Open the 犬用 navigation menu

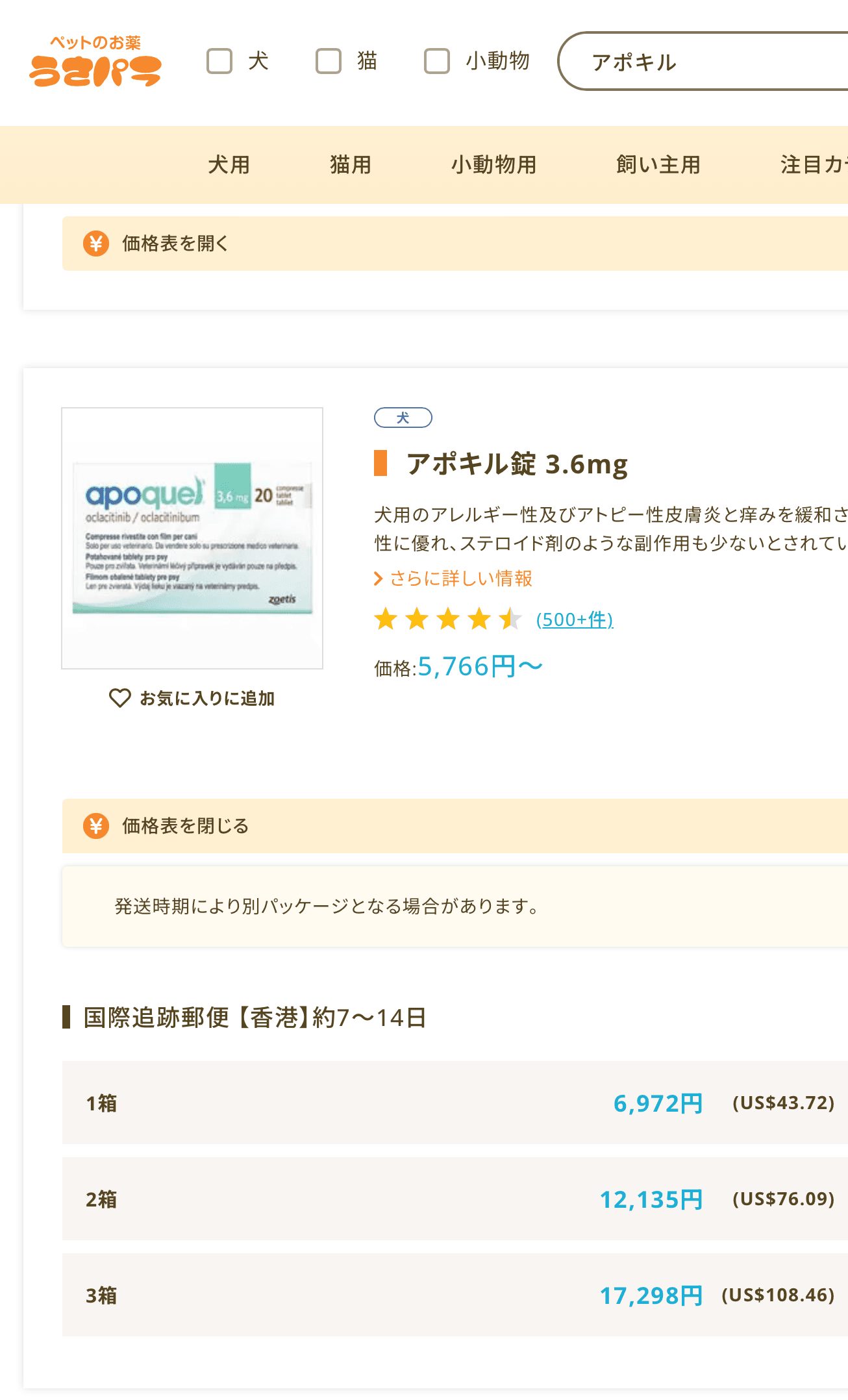click(x=229, y=165)
